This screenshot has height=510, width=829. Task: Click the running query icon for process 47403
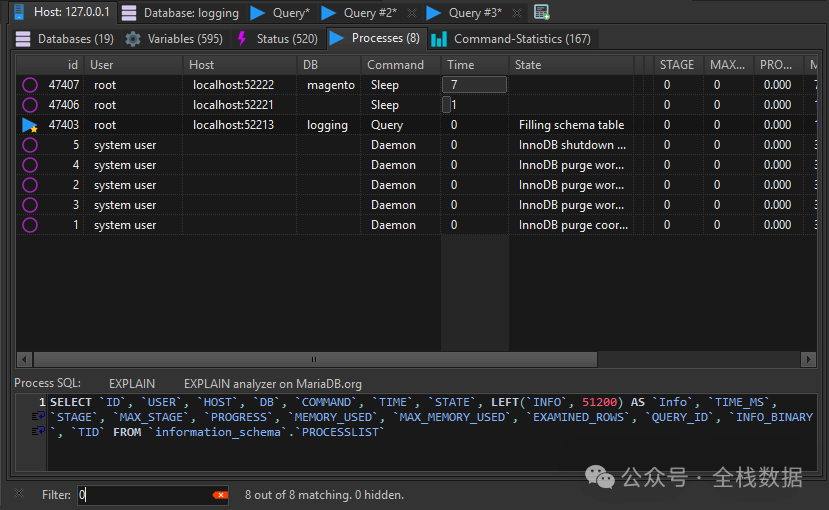pyautogui.click(x=30, y=125)
